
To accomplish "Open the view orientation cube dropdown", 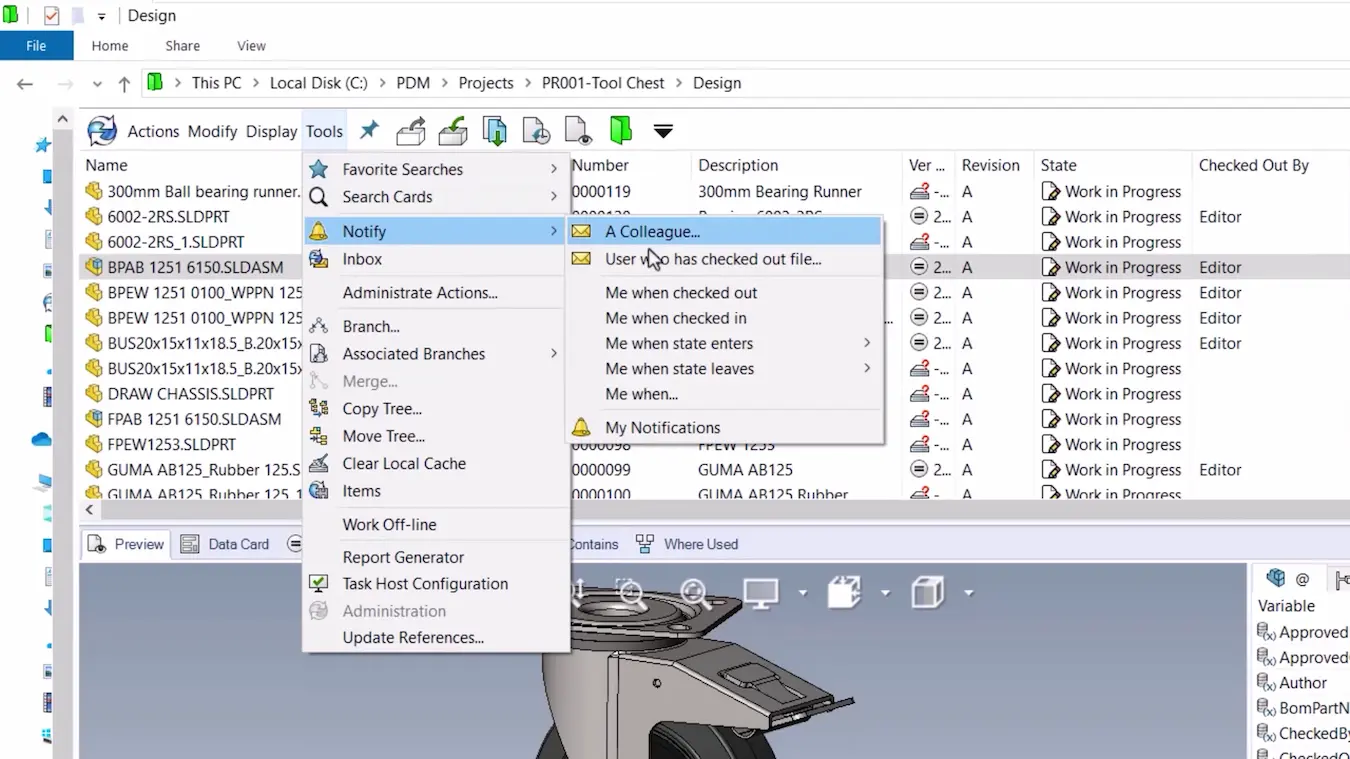I will [x=966, y=592].
